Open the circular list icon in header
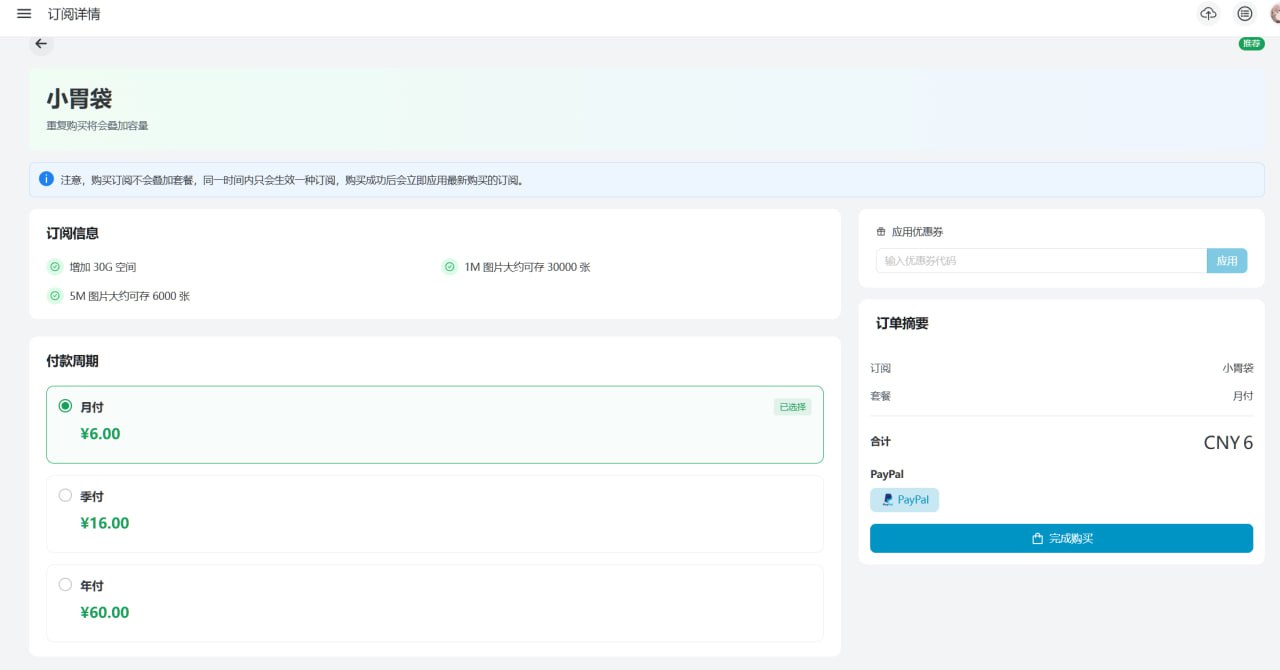 [x=1244, y=14]
